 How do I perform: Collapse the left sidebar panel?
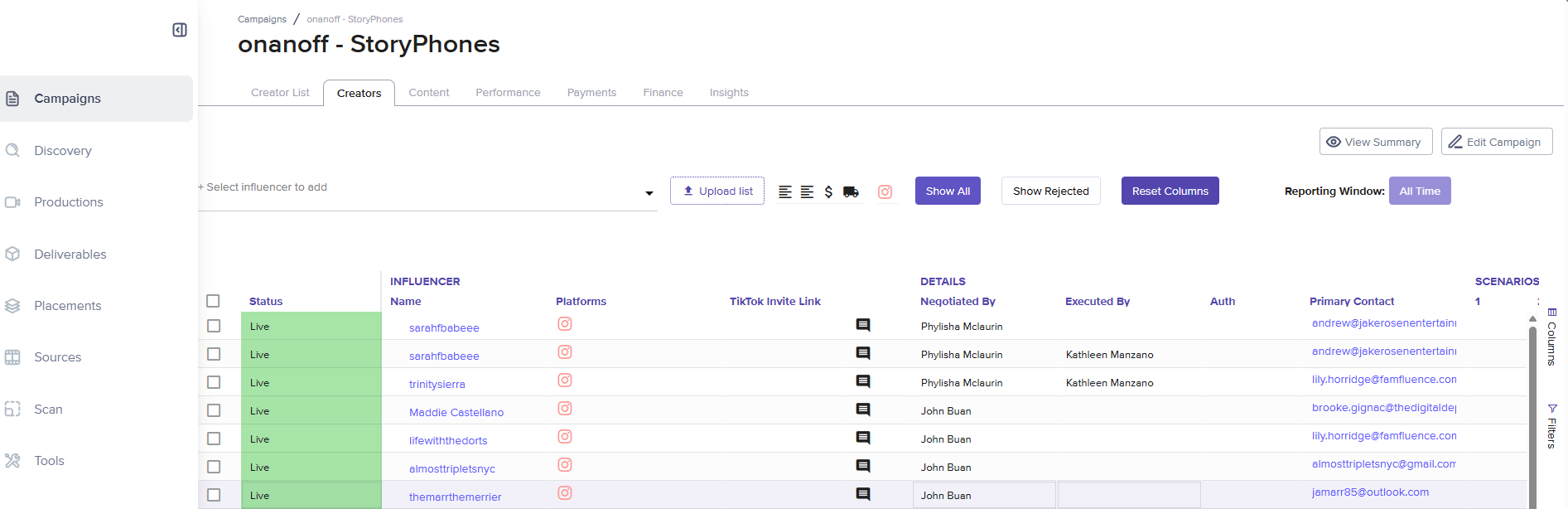180,30
